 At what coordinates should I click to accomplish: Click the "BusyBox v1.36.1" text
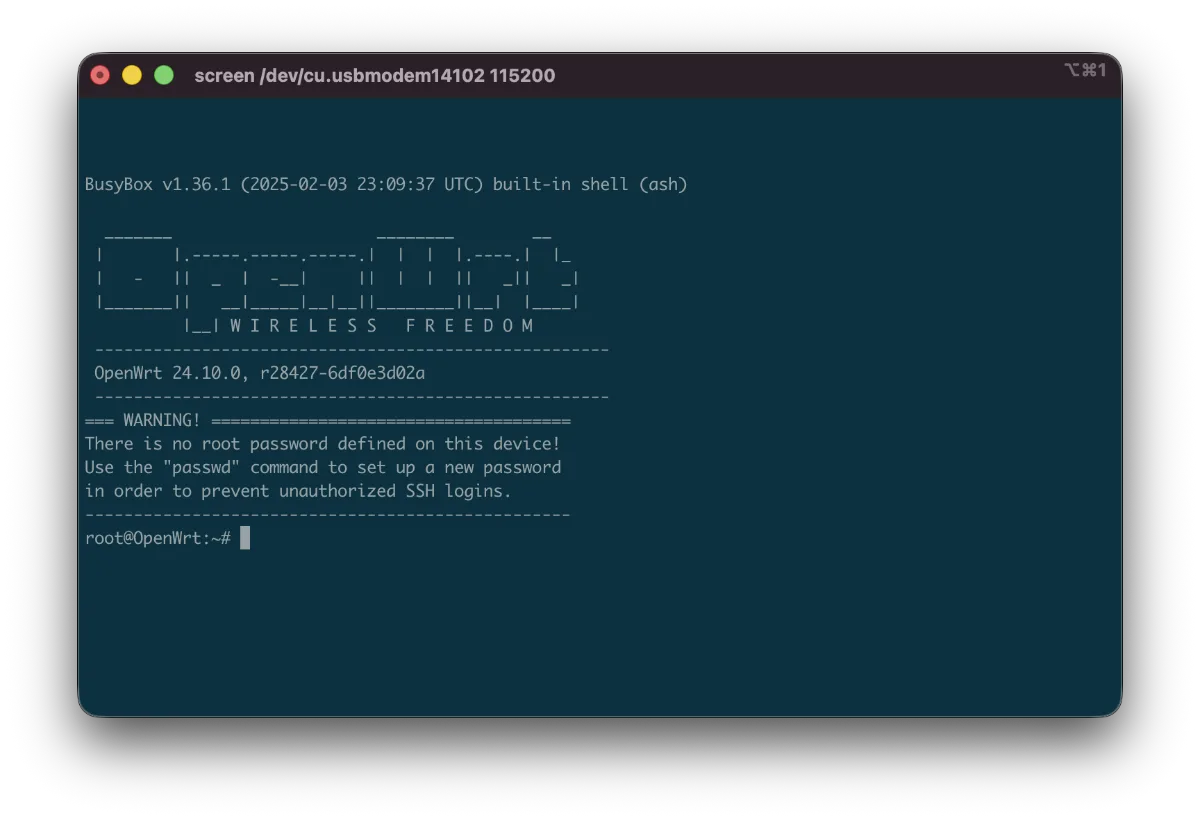point(158,184)
